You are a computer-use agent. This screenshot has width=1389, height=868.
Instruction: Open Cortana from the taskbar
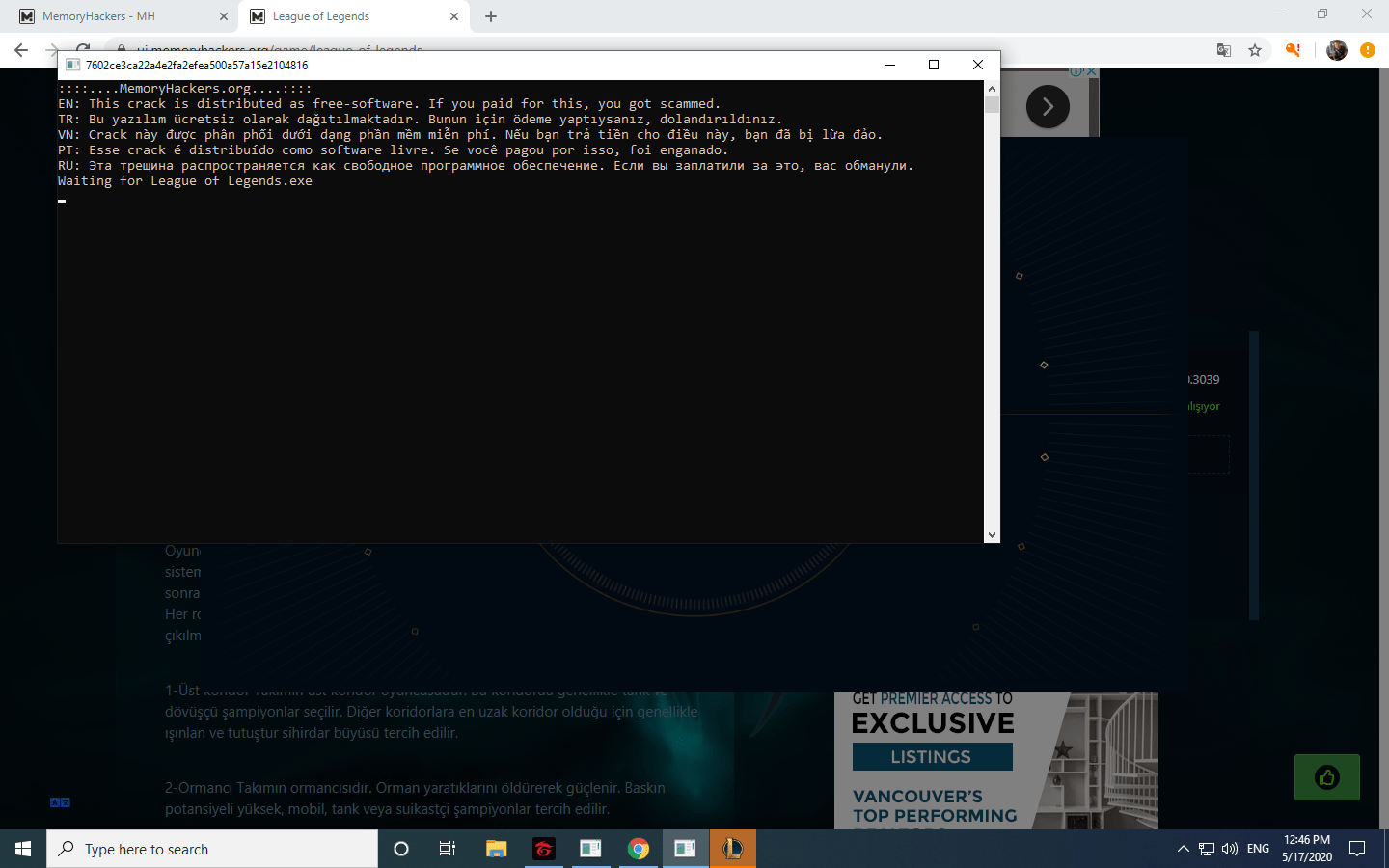click(x=401, y=849)
